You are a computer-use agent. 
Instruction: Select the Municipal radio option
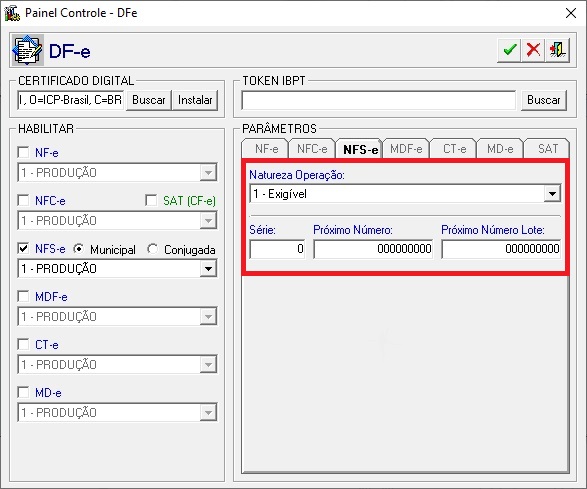79,249
